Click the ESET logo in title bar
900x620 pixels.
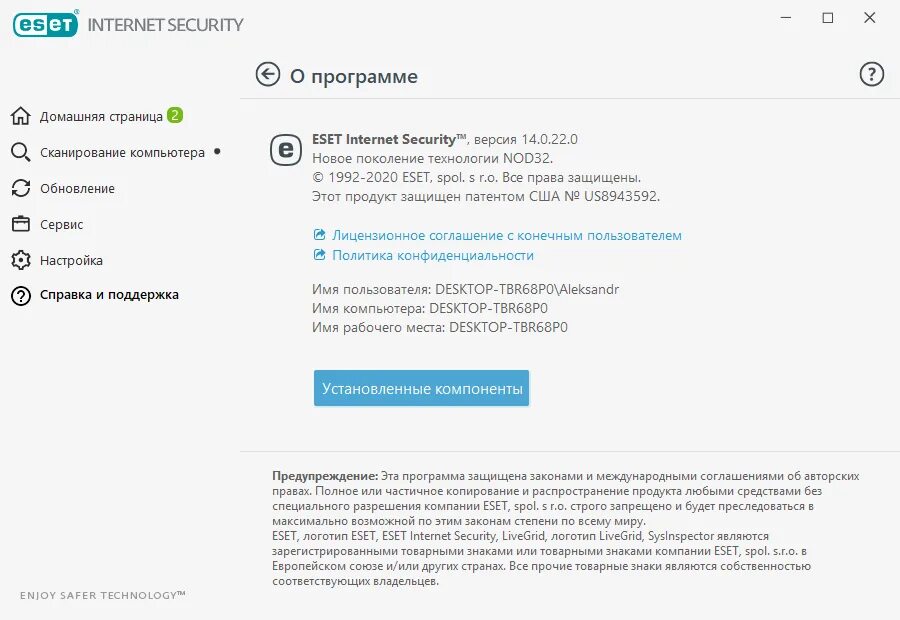point(45,24)
